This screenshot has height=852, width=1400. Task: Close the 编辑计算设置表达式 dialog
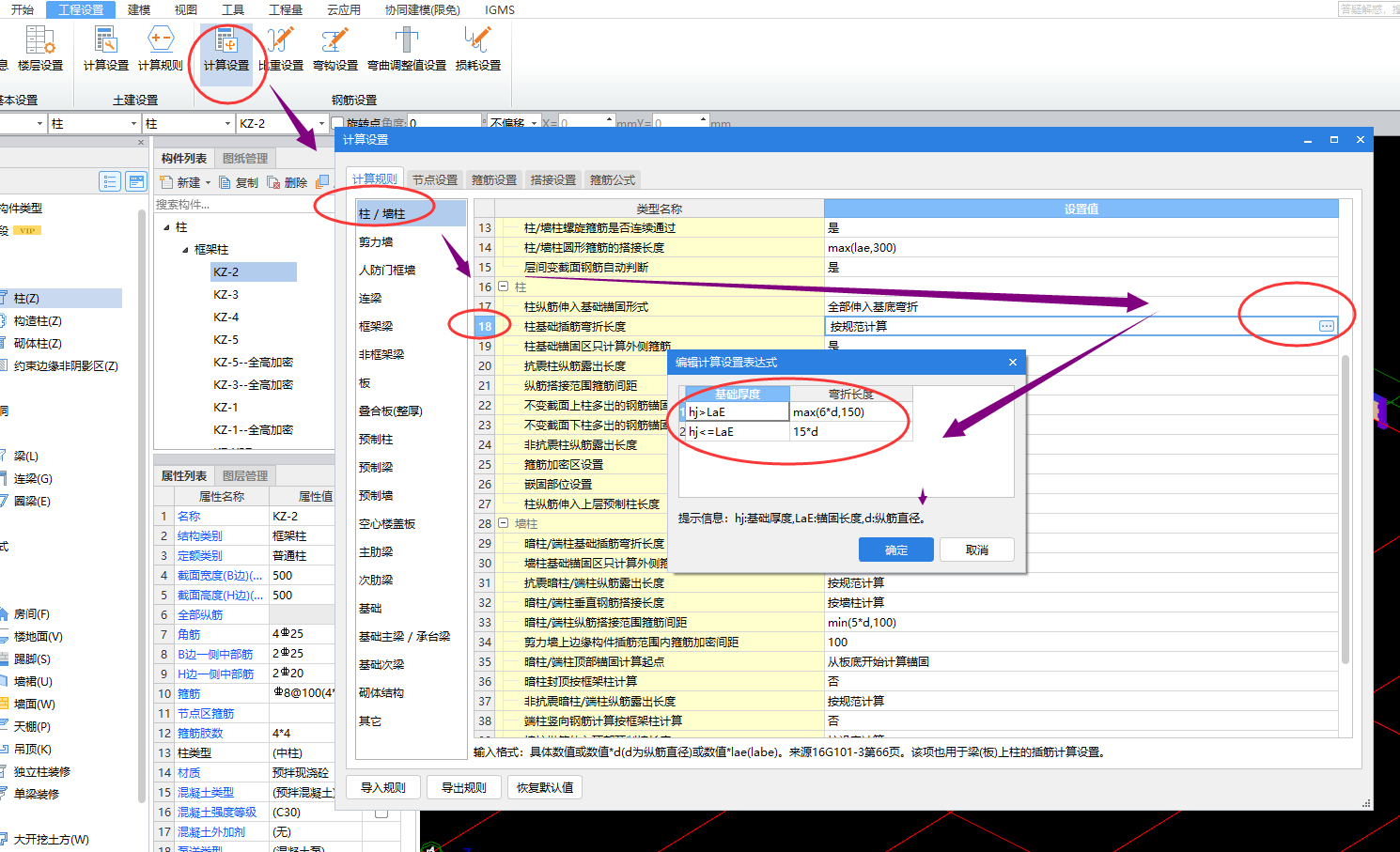coord(1012,362)
